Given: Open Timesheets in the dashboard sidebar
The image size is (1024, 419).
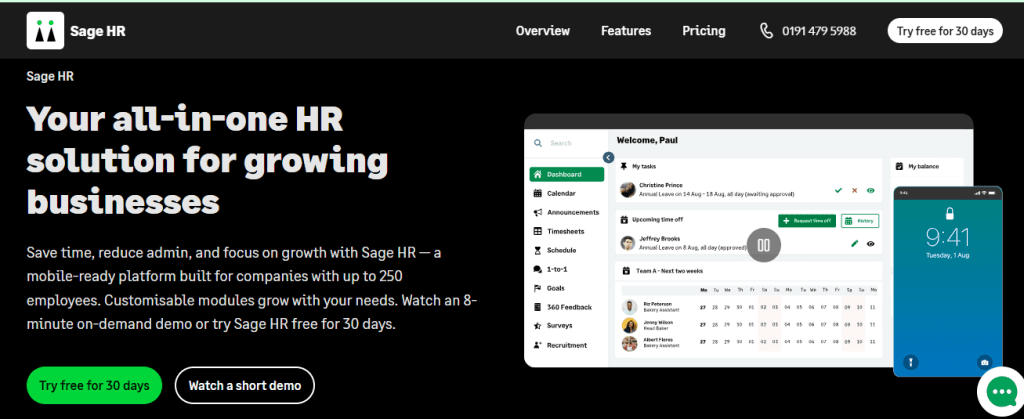Looking at the screenshot, I should coord(567,231).
